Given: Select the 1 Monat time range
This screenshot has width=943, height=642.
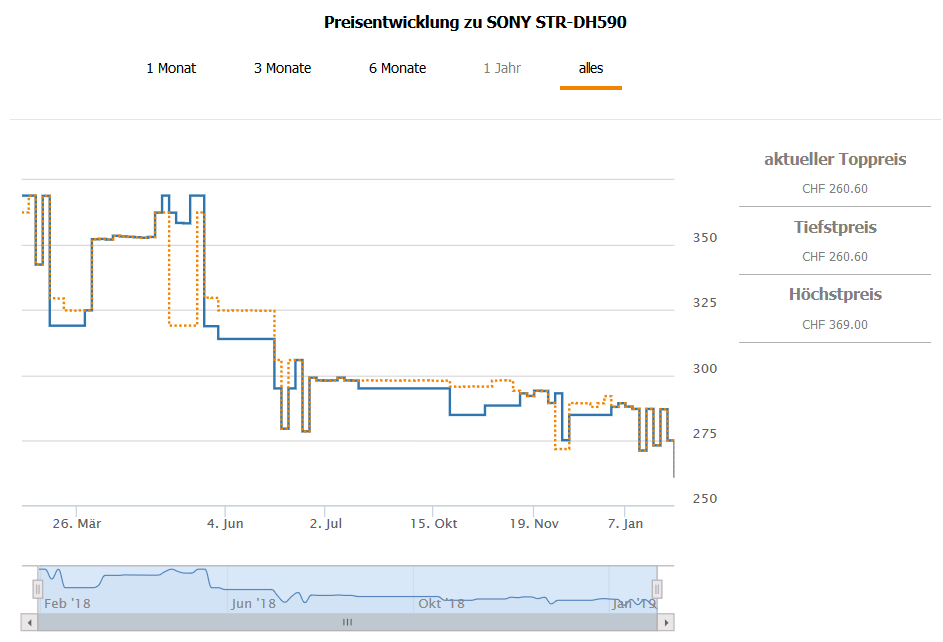Looking at the screenshot, I should pyautogui.click(x=171, y=68).
